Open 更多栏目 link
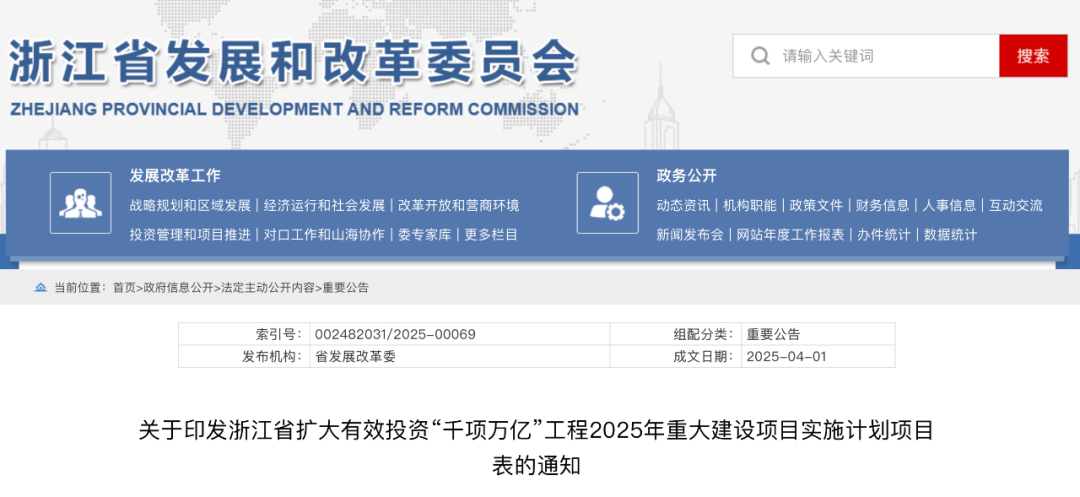 (491, 235)
